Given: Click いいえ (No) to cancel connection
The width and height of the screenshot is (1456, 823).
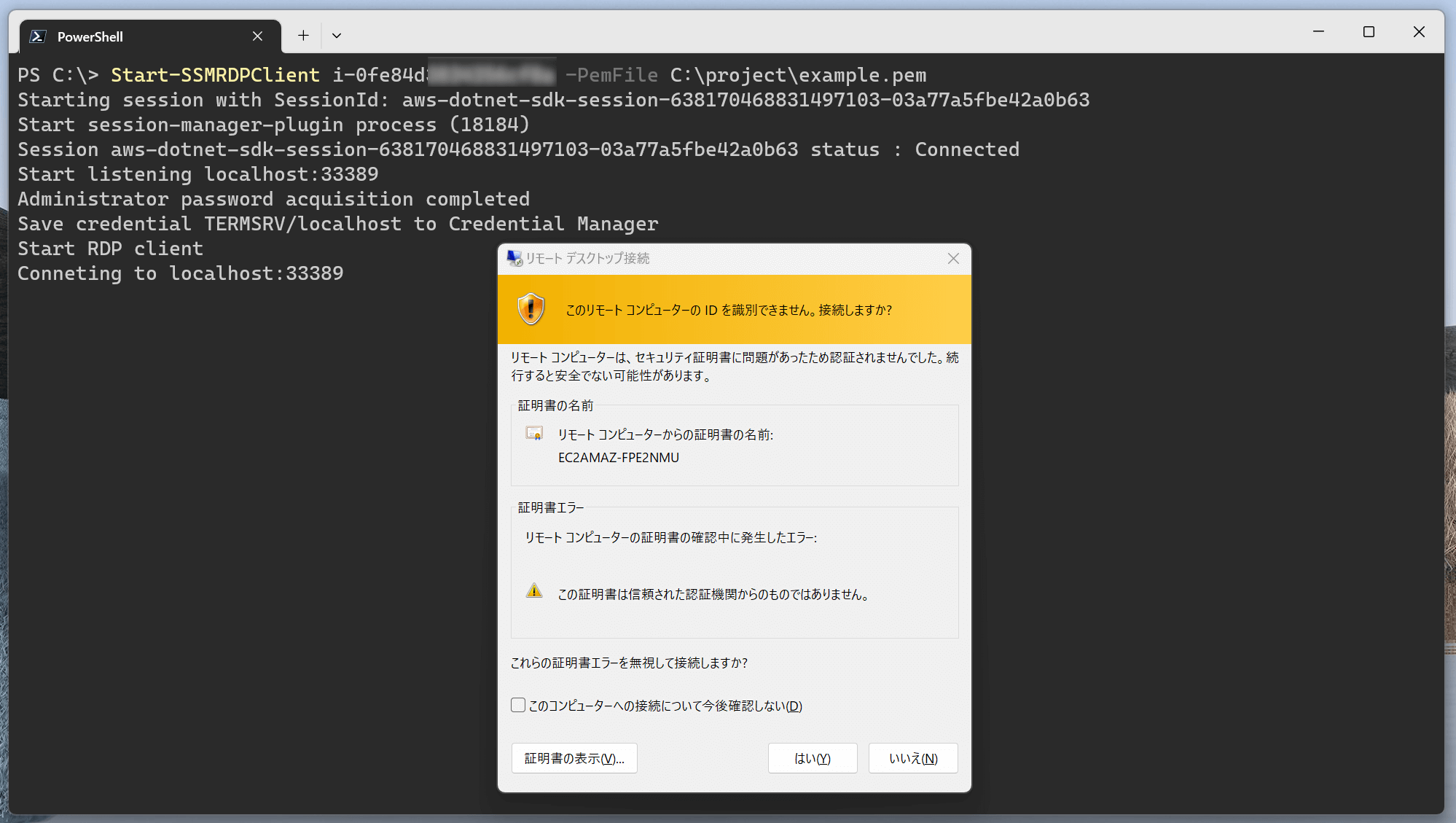Looking at the screenshot, I should (913, 758).
